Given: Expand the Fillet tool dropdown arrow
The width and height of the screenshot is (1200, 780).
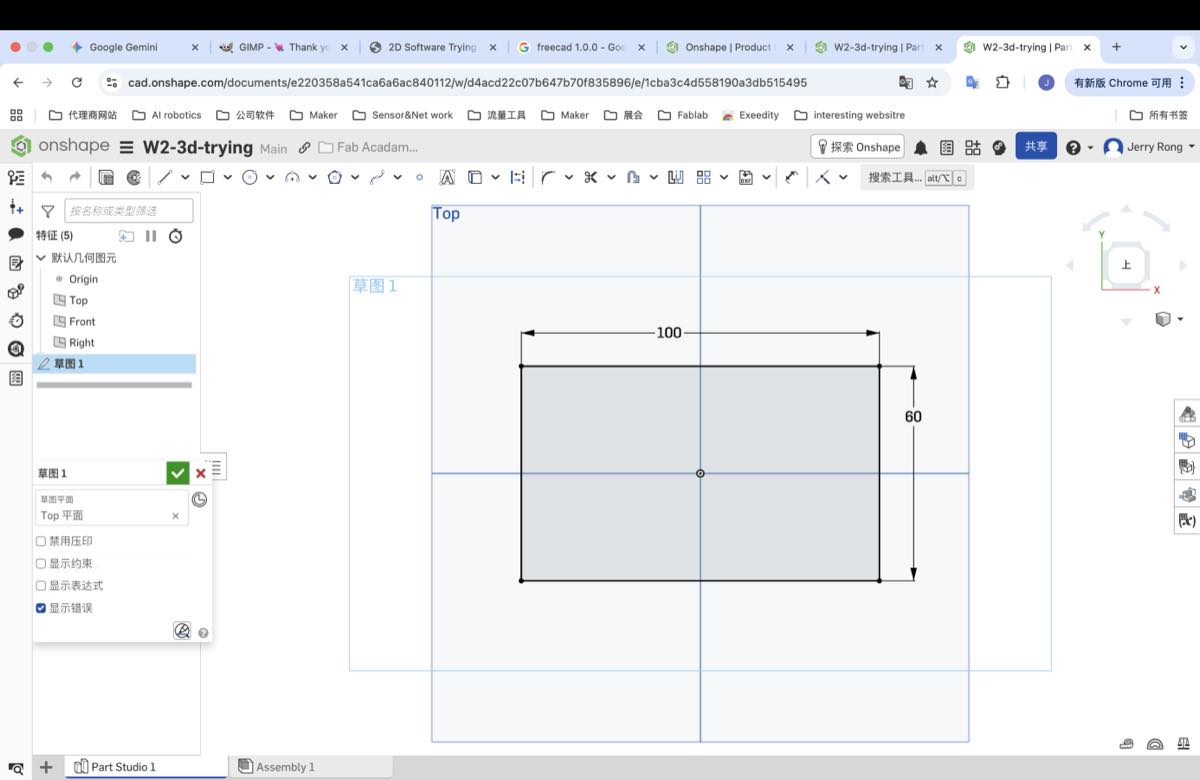Looking at the screenshot, I should click(568, 177).
